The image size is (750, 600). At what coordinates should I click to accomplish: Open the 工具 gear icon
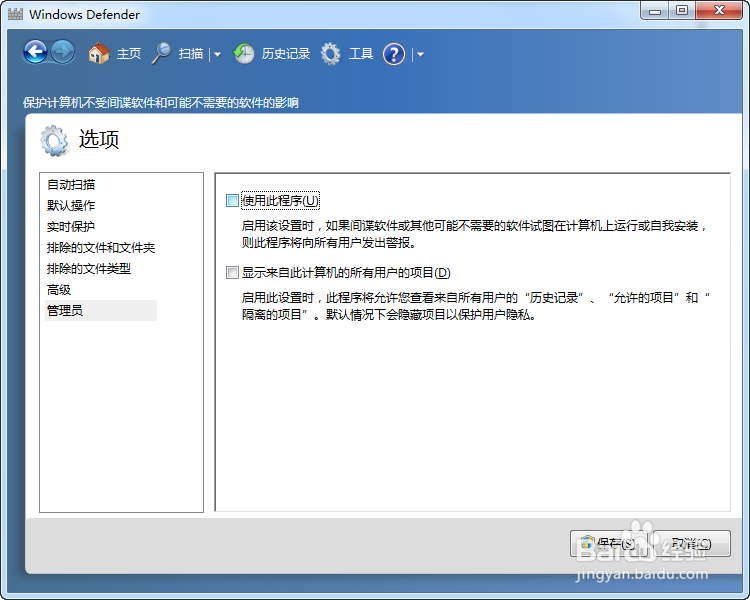[x=331, y=54]
